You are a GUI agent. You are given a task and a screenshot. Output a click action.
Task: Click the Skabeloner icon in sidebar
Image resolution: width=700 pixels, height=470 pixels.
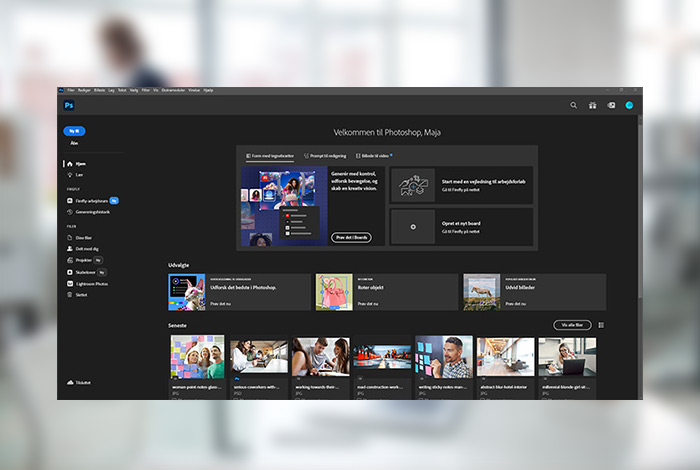point(70,272)
